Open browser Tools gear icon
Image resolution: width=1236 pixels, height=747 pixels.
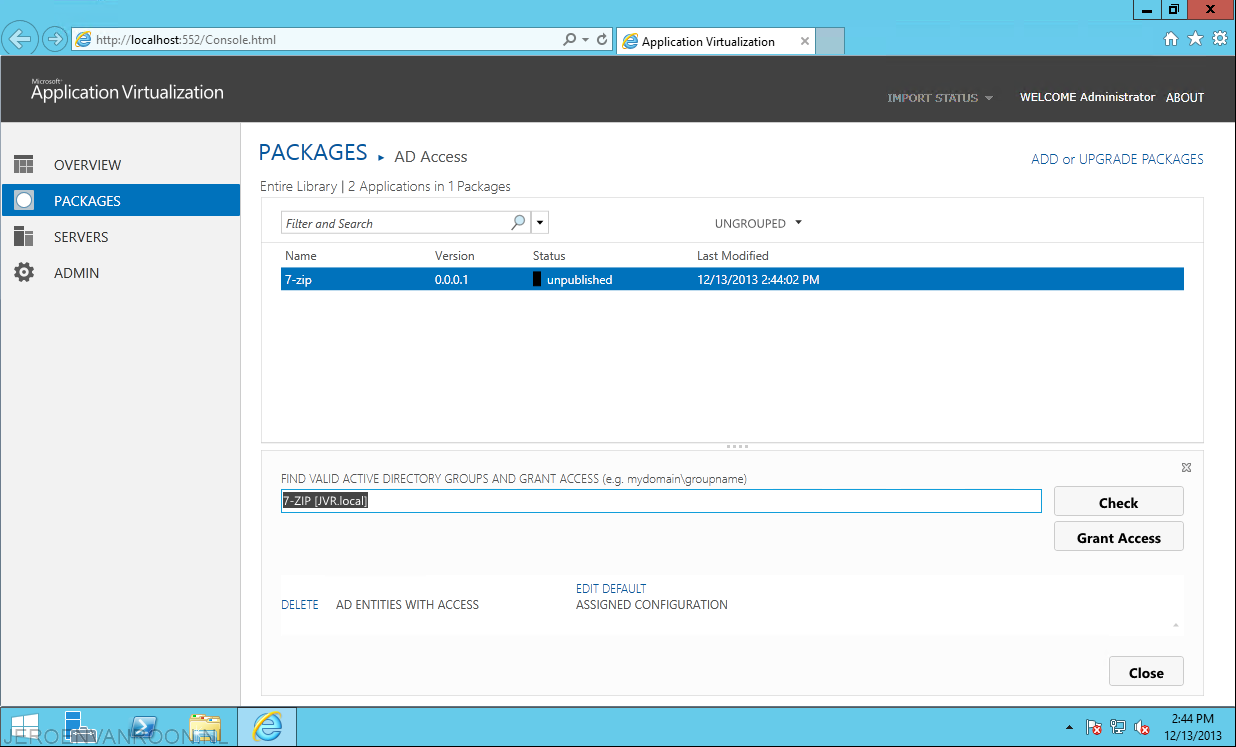[1219, 39]
